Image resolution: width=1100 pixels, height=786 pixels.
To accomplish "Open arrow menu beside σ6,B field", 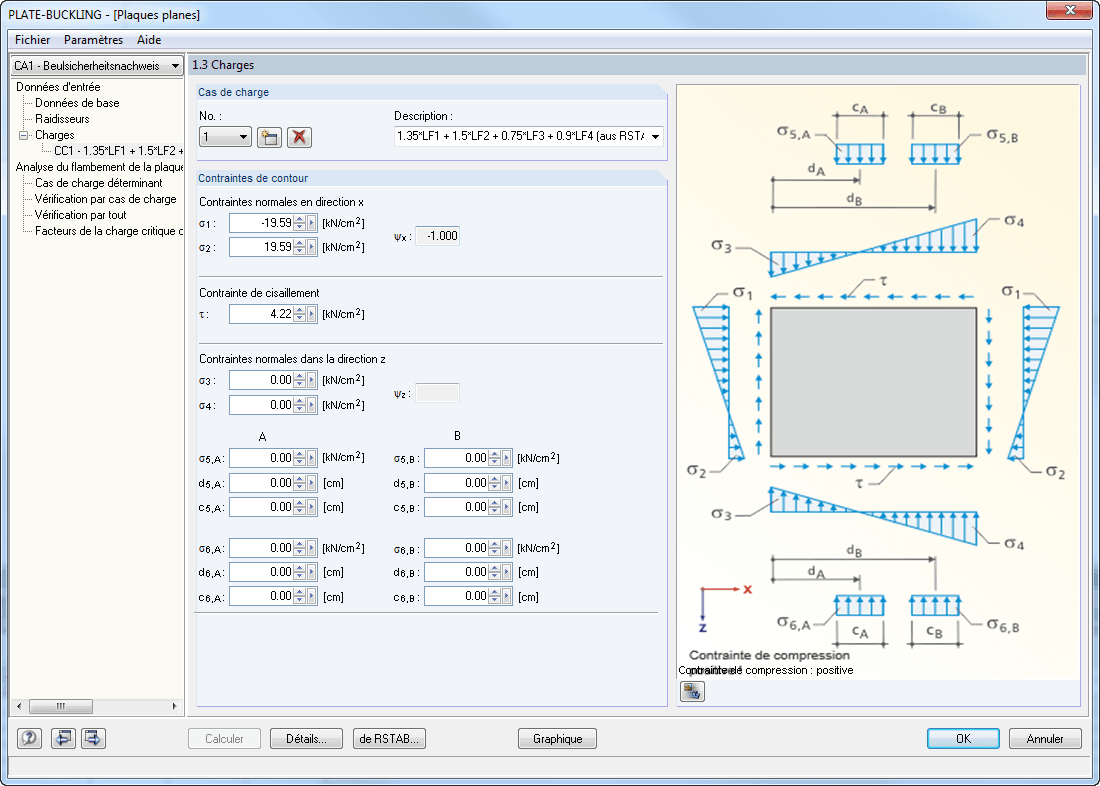I will pyautogui.click(x=507, y=548).
